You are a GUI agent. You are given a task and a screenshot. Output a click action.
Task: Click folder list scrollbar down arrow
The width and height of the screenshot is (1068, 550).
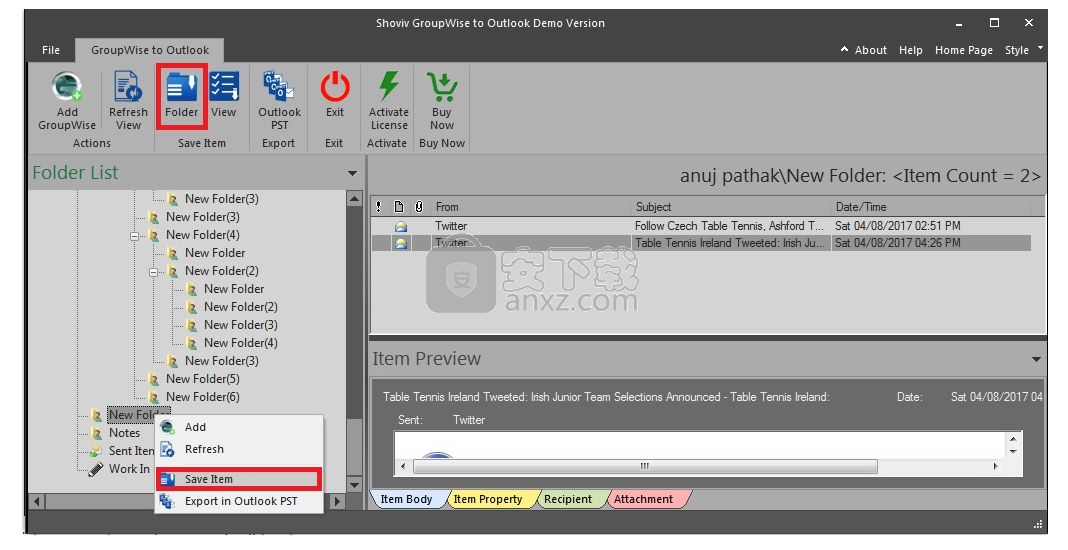click(354, 485)
